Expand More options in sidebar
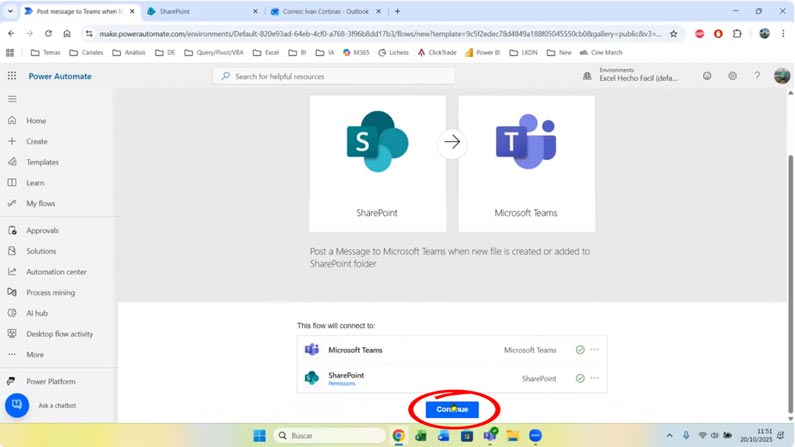 (x=34, y=355)
